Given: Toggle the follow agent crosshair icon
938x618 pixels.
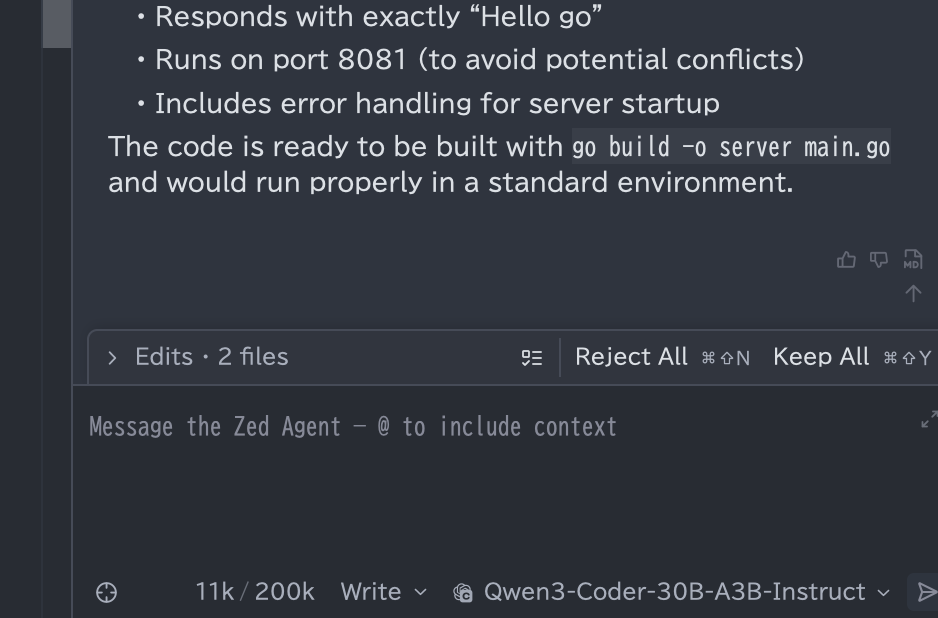Looking at the screenshot, I should (106, 592).
